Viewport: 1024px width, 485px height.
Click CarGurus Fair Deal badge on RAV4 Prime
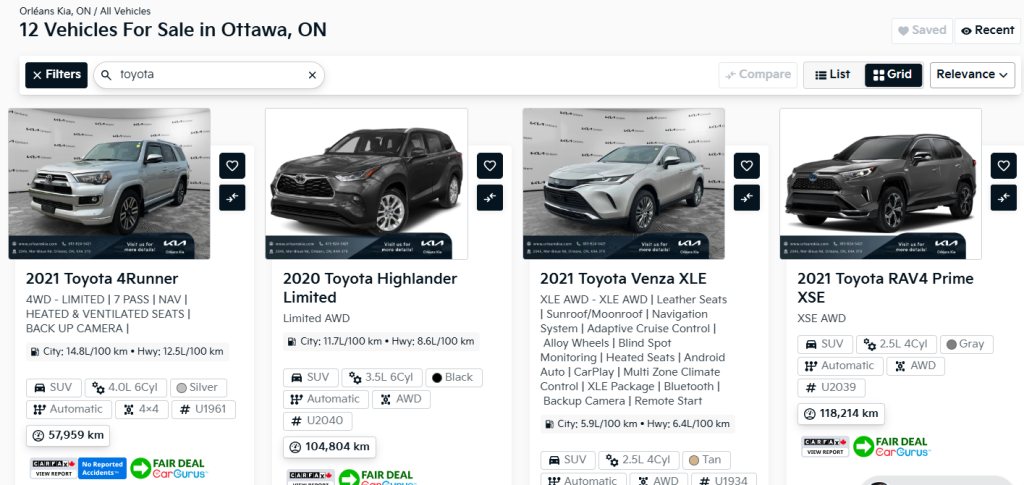coord(890,446)
